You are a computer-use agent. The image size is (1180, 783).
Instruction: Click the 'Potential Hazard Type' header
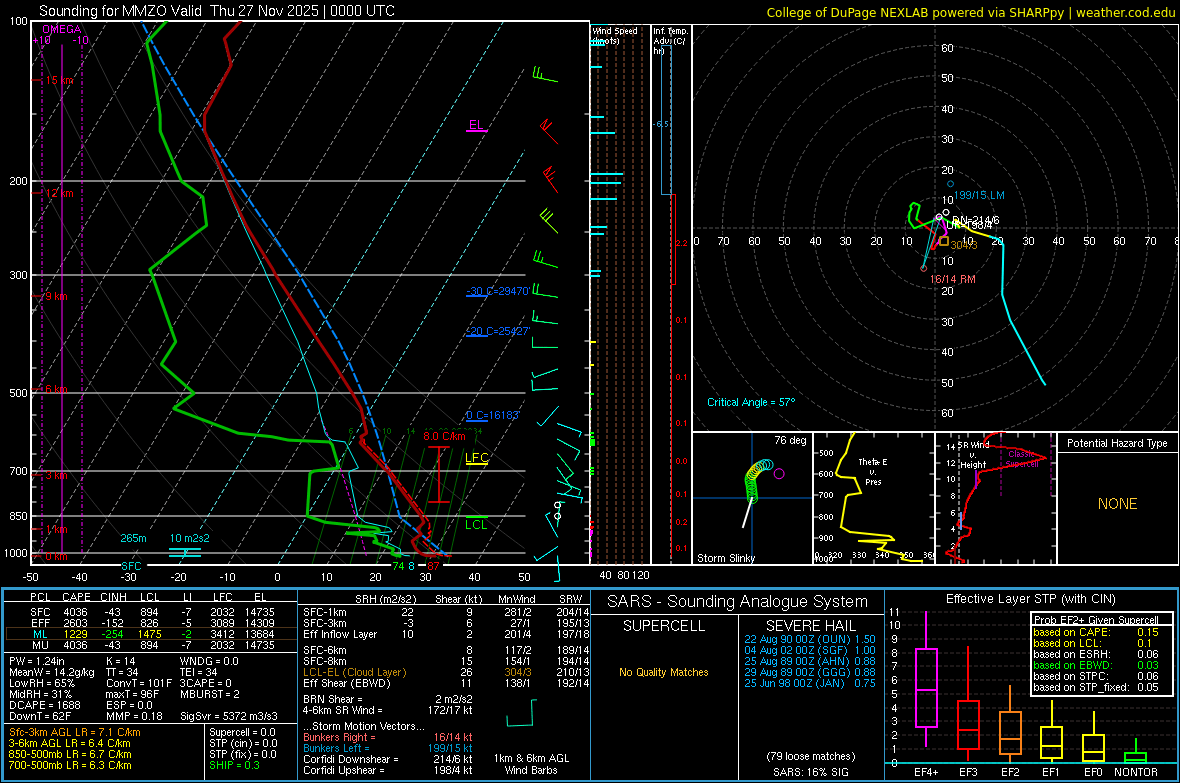click(x=1117, y=443)
